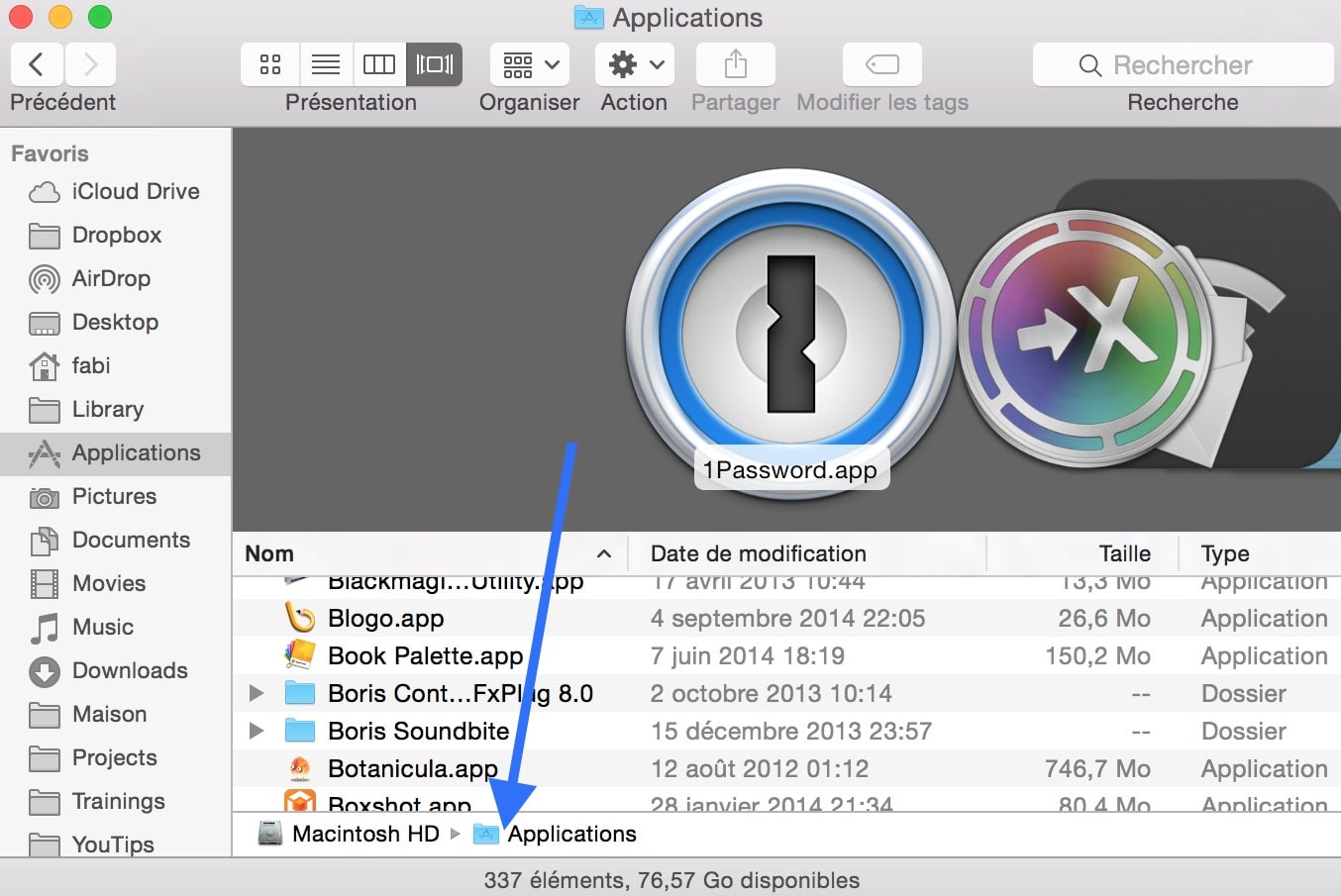Image resolution: width=1341 pixels, height=896 pixels.
Task: Open Projects folder in sidebar
Action: (116, 757)
